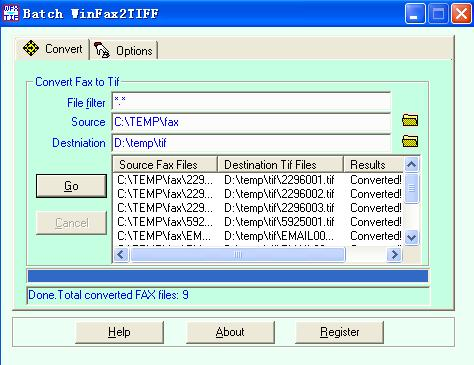
Task: Click the horizontal scroll left arrow
Action: tap(121, 255)
